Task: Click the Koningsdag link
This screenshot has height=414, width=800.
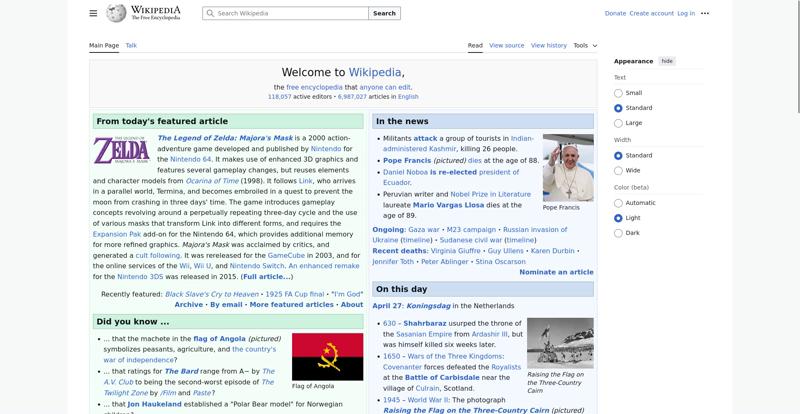Action: 428,306
